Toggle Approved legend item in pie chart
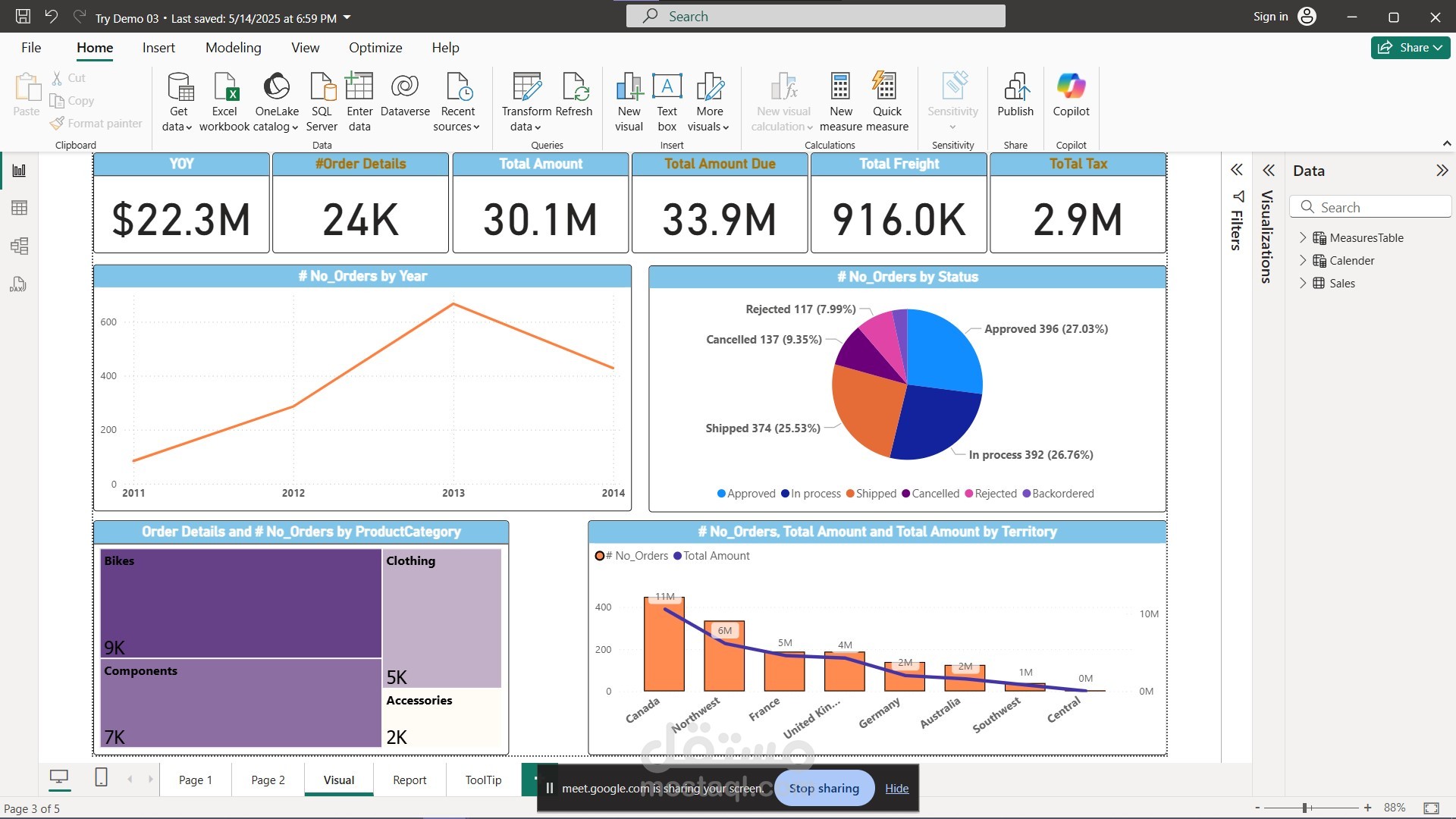The image size is (1456, 819). point(746,494)
